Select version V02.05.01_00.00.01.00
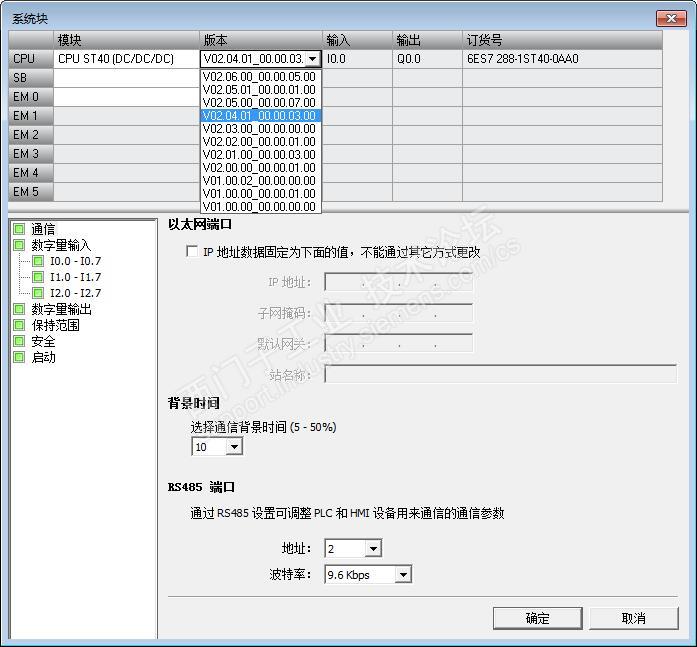The height and width of the screenshot is (647, 697). [260, 89]
